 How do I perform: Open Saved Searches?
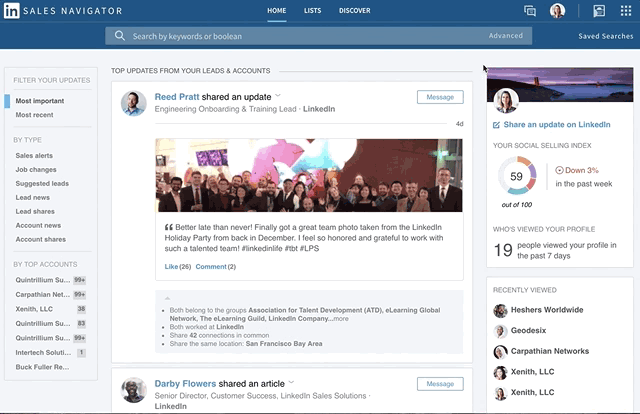click(x=606, y=36)
